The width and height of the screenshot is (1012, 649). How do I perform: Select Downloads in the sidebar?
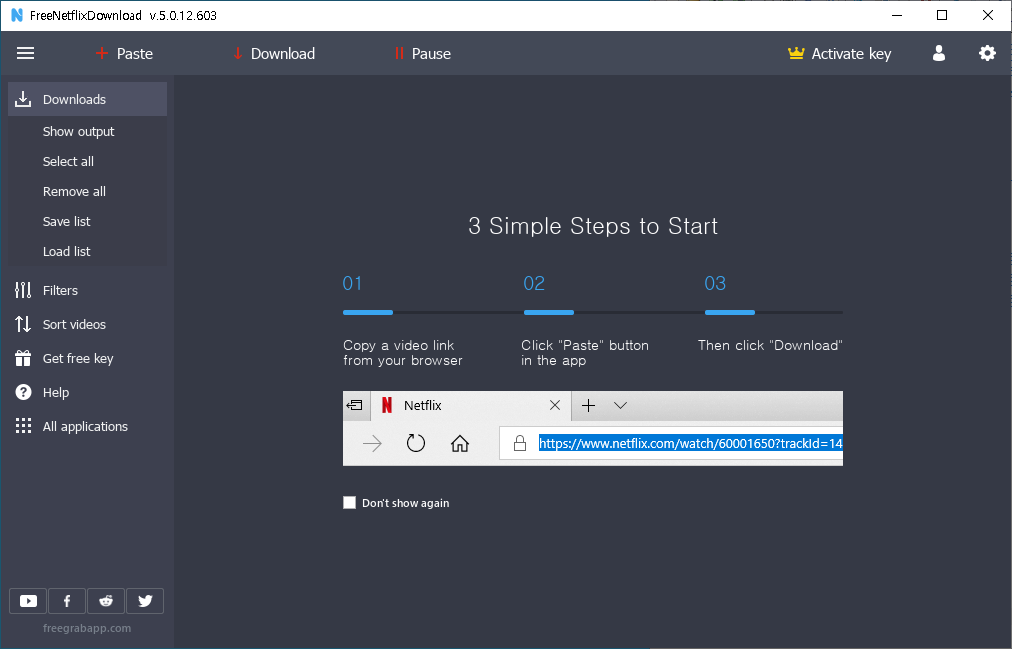(87, 99)
